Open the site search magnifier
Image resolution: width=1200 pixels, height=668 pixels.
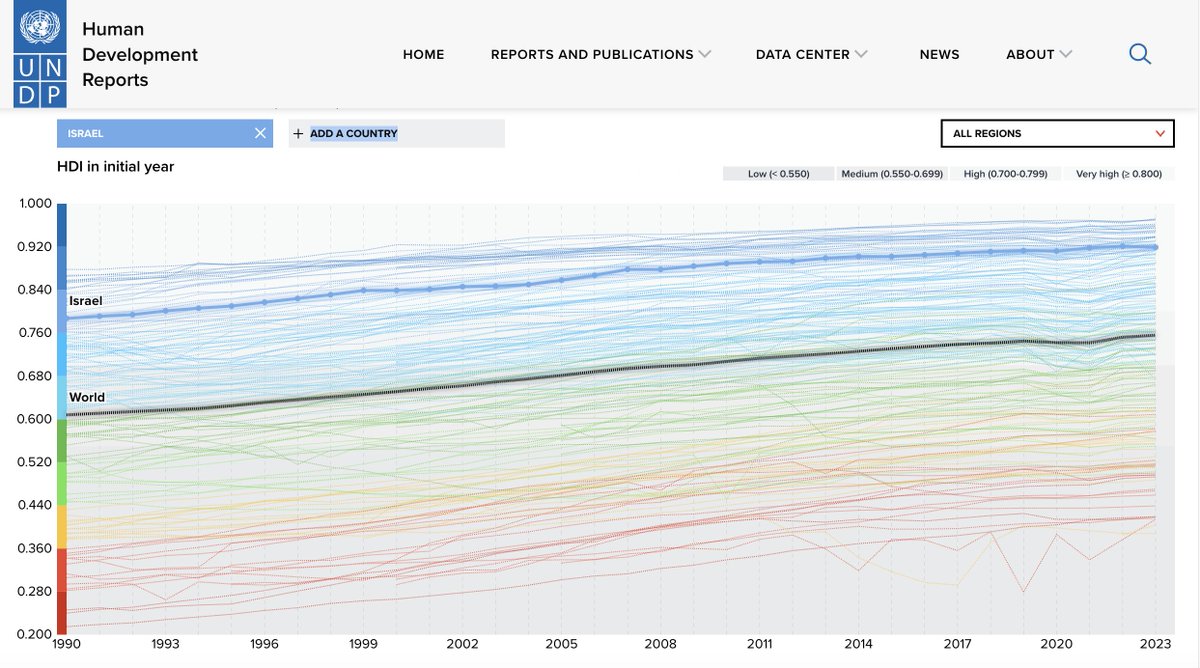[1140, 54]
